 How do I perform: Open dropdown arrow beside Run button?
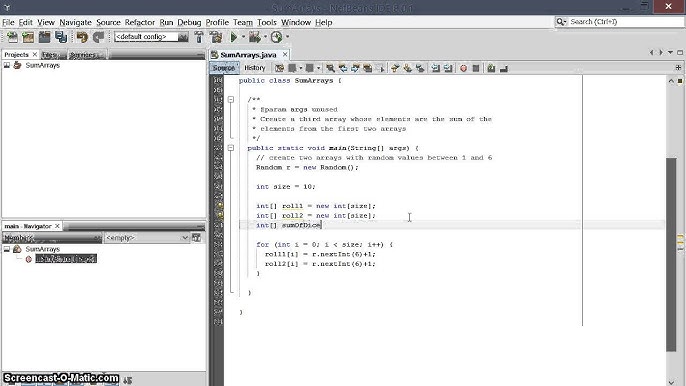click(x=243, y=37)
